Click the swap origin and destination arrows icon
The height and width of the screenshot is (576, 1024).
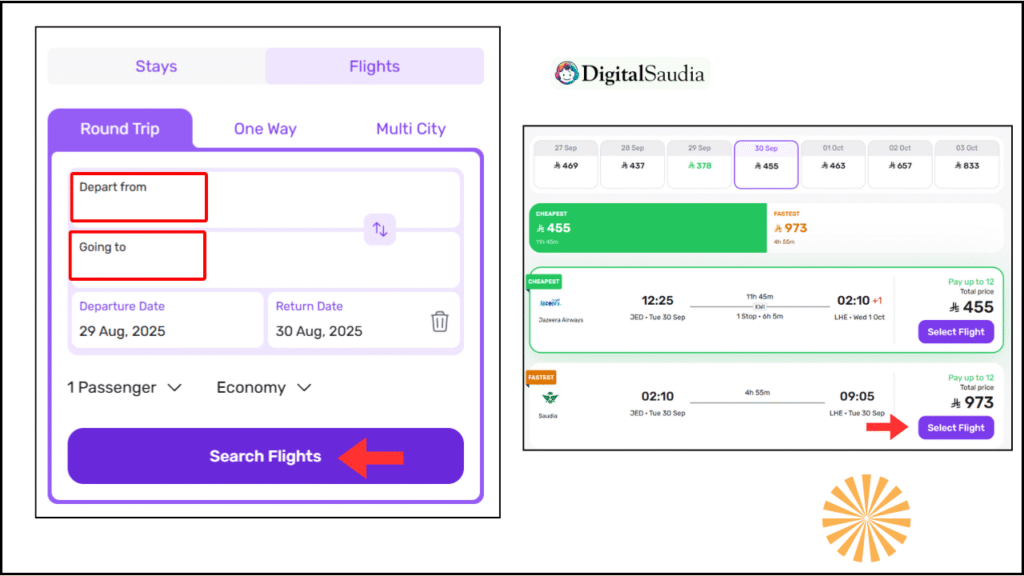coord(380,229)
